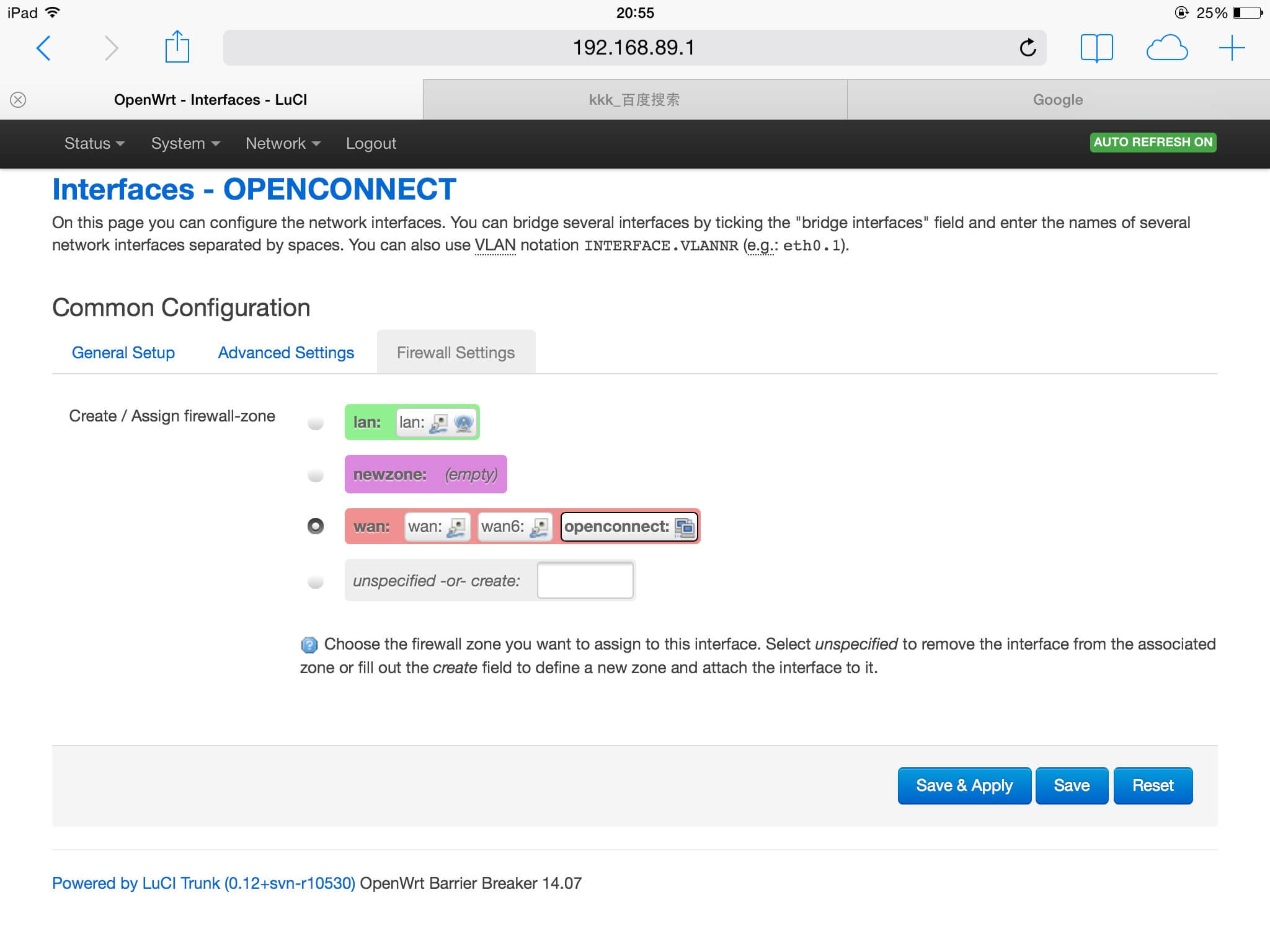Screen dimensions: 1270x952
Task: Click the dotted-underlined VLAN abbreviation
Action: click(495, 245)
